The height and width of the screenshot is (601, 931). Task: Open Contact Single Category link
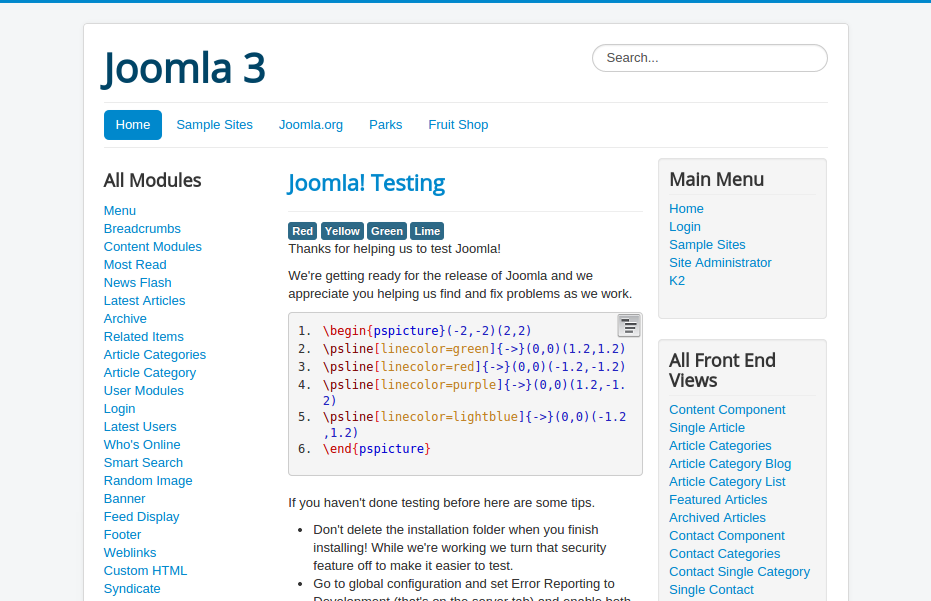point(739,572)
